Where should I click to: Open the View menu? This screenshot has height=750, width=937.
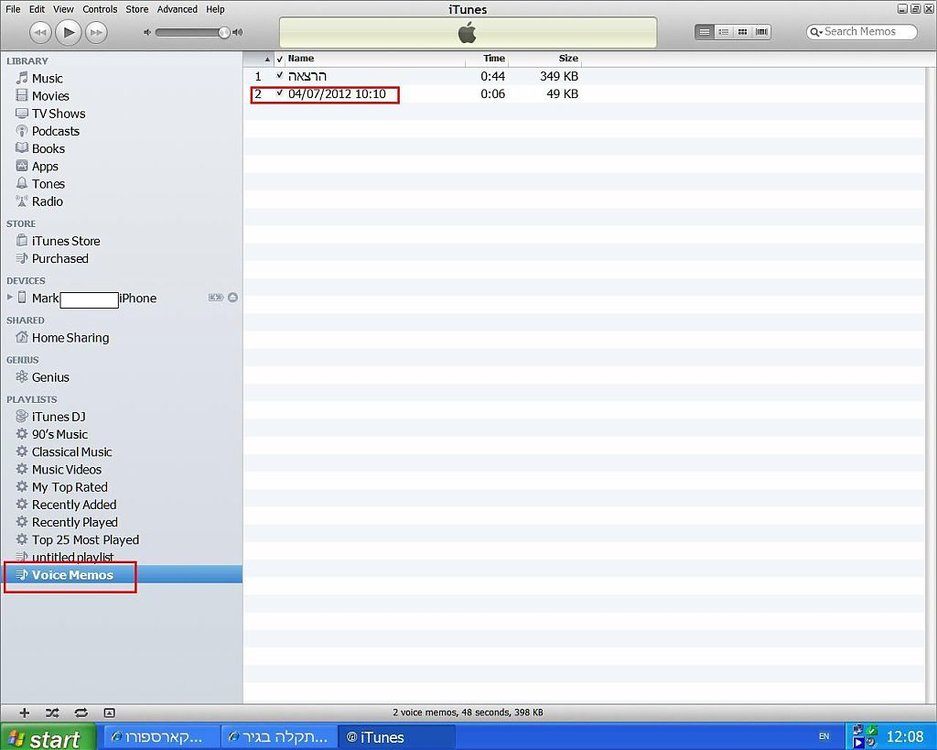[63, 9]
